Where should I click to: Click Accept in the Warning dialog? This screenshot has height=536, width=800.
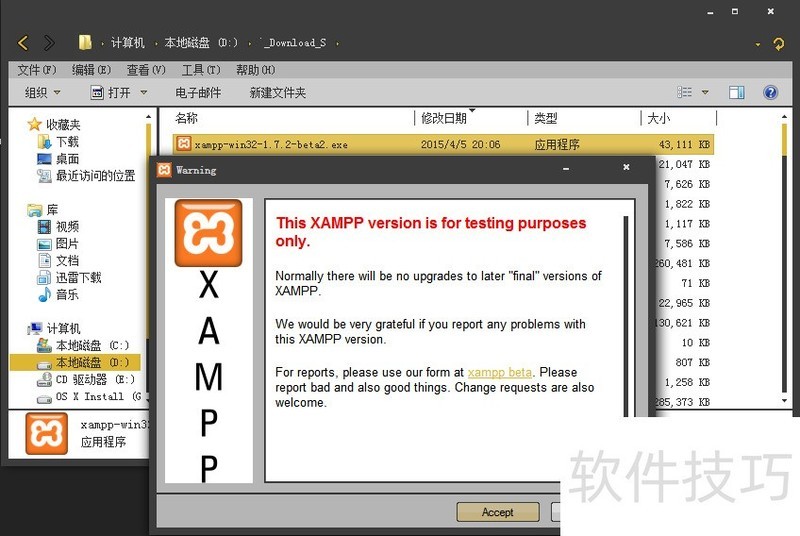point(497,512)
